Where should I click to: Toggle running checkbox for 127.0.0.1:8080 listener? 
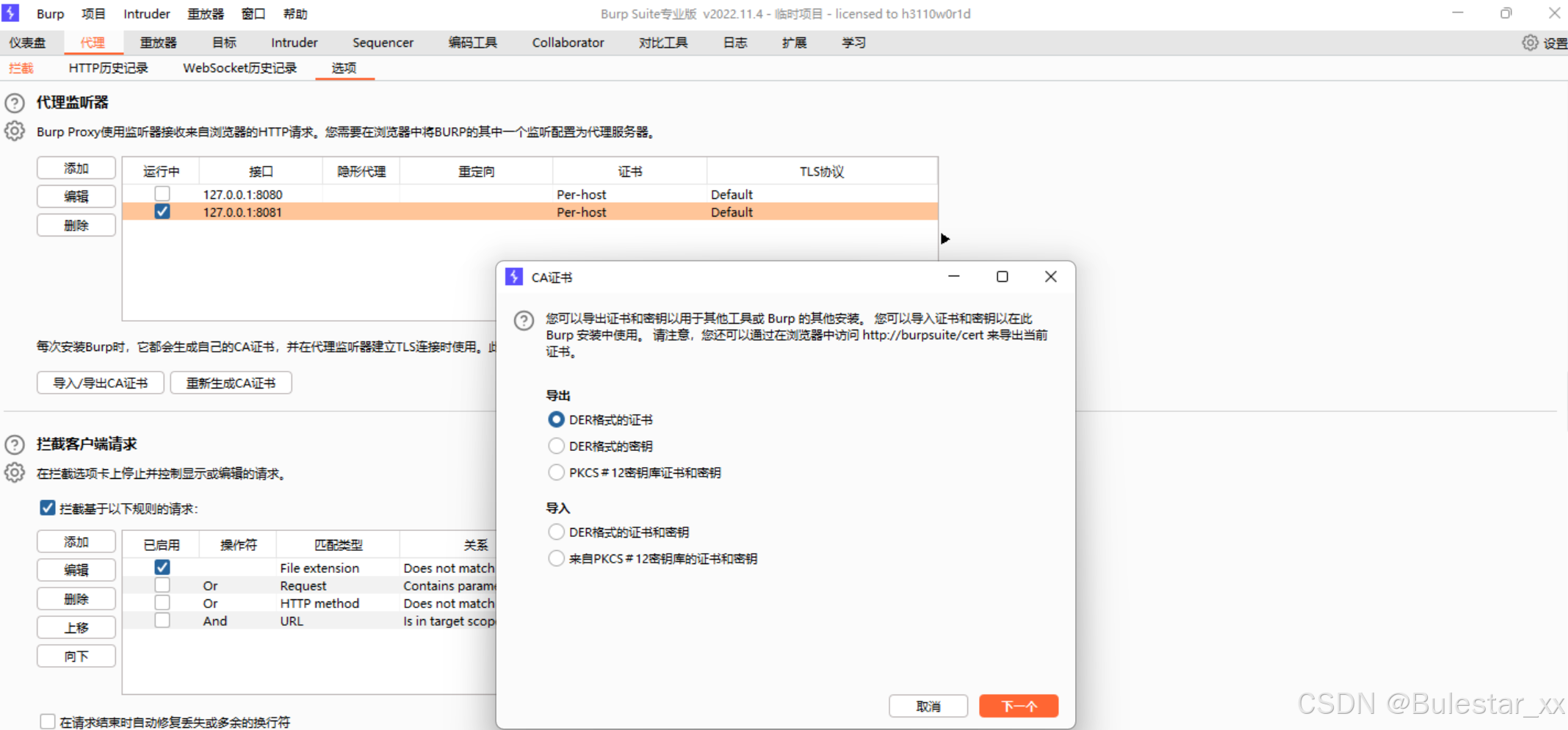tap(162, 194)
